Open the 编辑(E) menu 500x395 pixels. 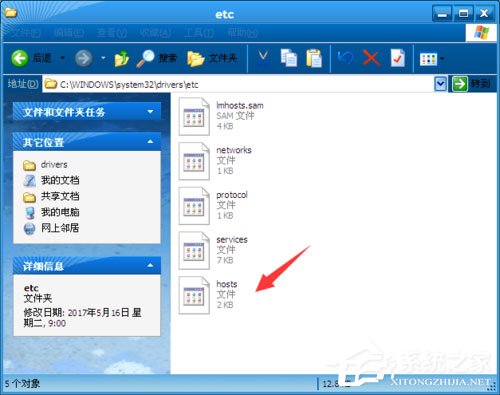pyautogui.click(x=68, y=33)
